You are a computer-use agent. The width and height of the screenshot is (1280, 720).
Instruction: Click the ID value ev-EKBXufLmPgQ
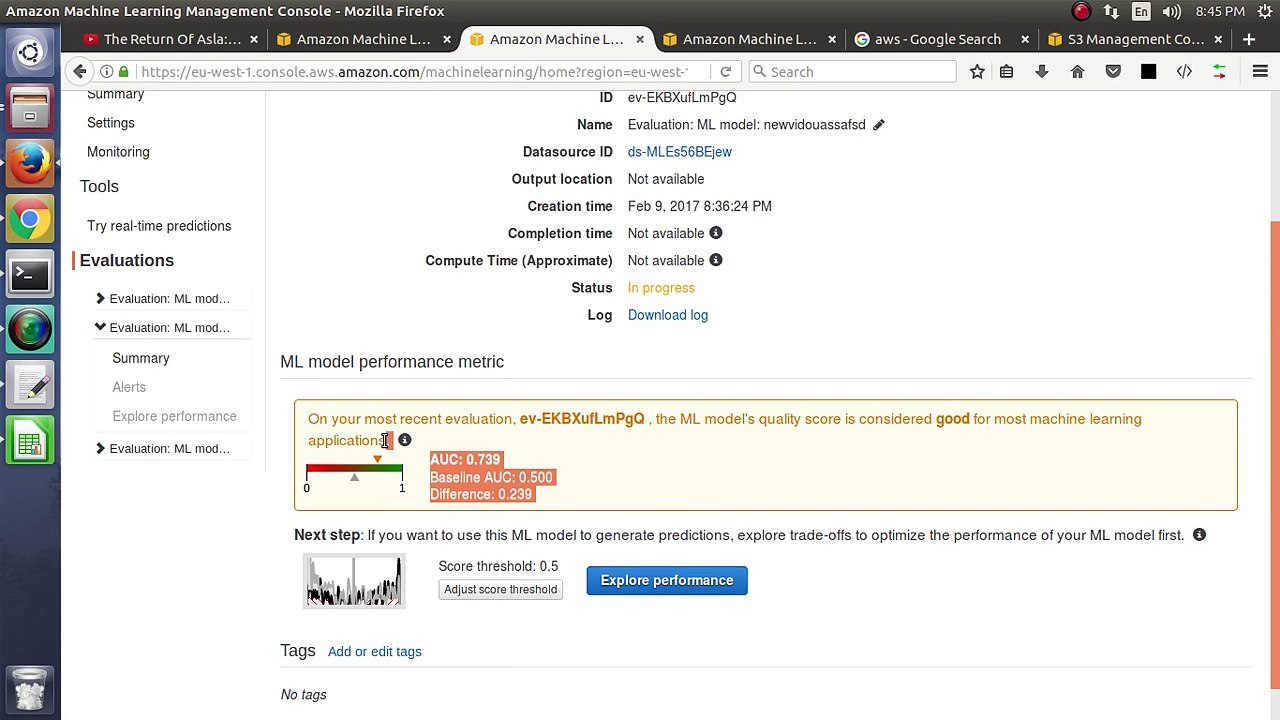tap(682, 98)
